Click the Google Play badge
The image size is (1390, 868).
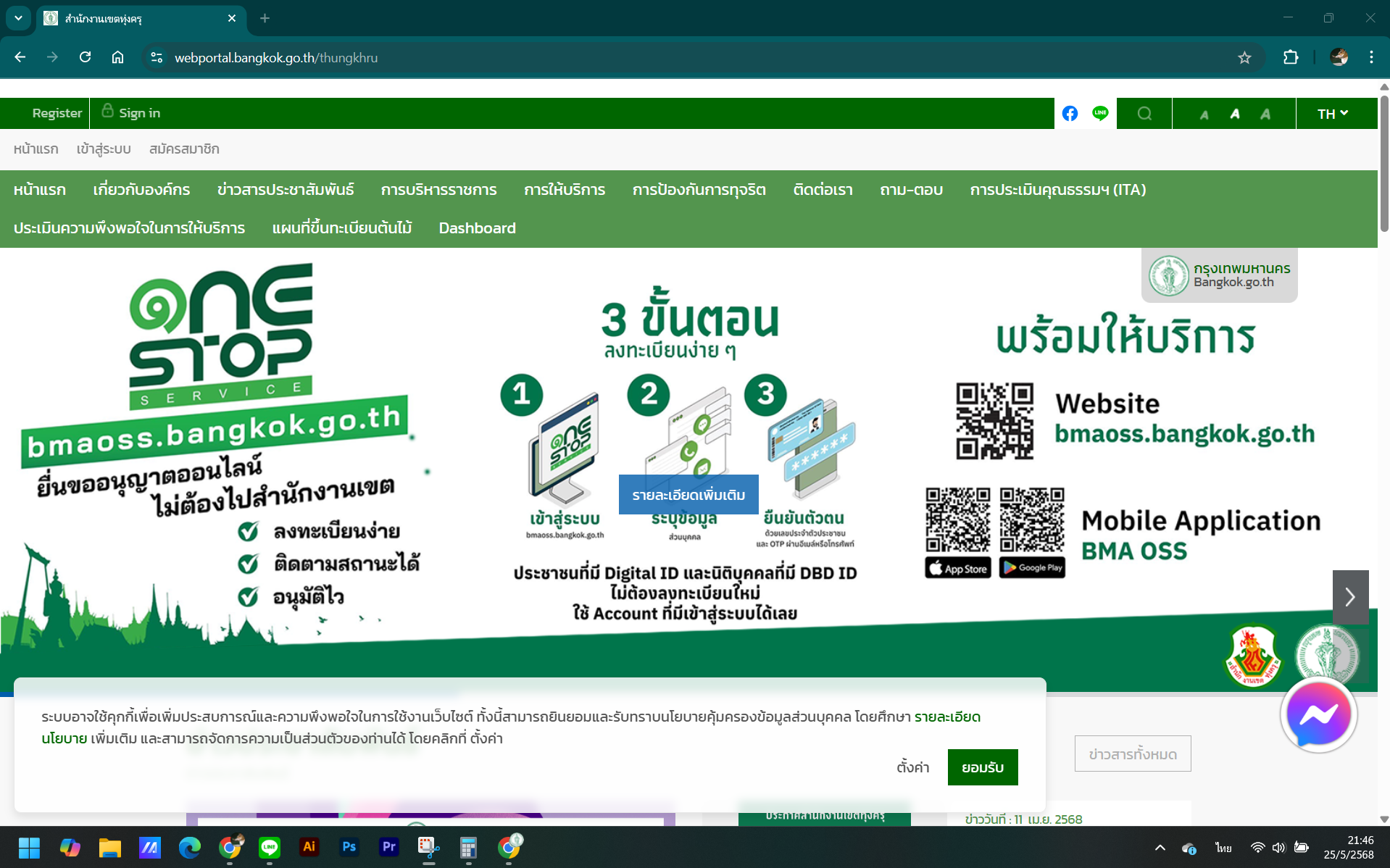pyautogui.click(x=1032, y=568)
